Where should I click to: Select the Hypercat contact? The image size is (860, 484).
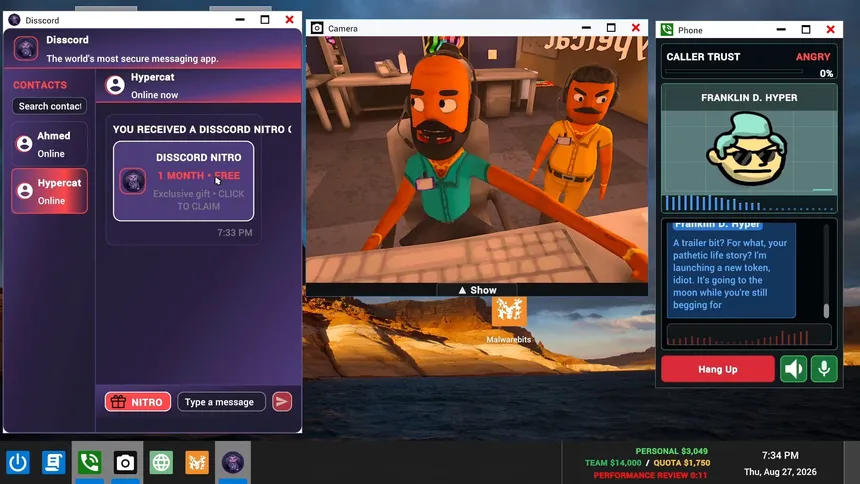[49, 191]
